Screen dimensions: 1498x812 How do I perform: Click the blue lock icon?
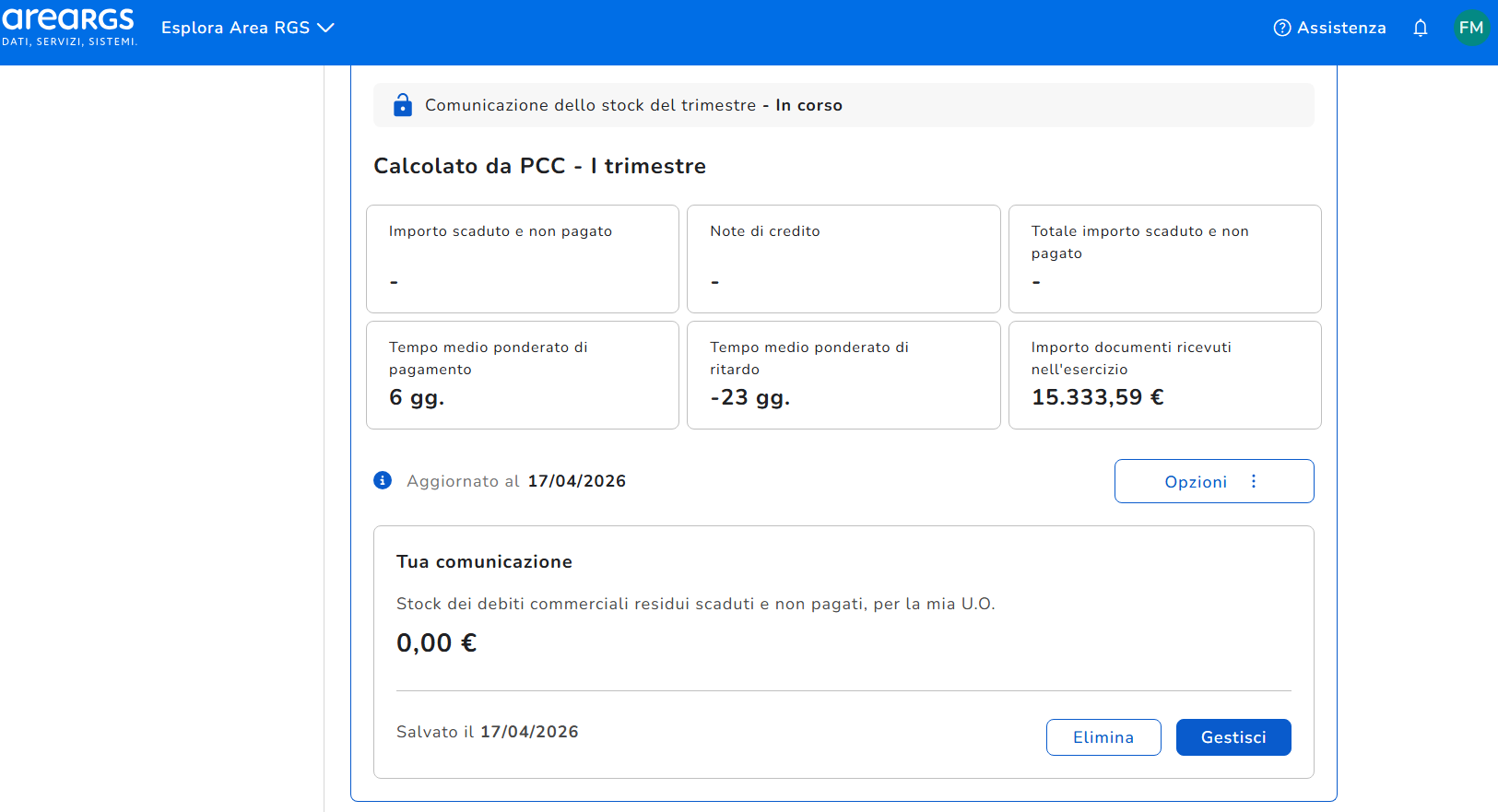point(403,105)
